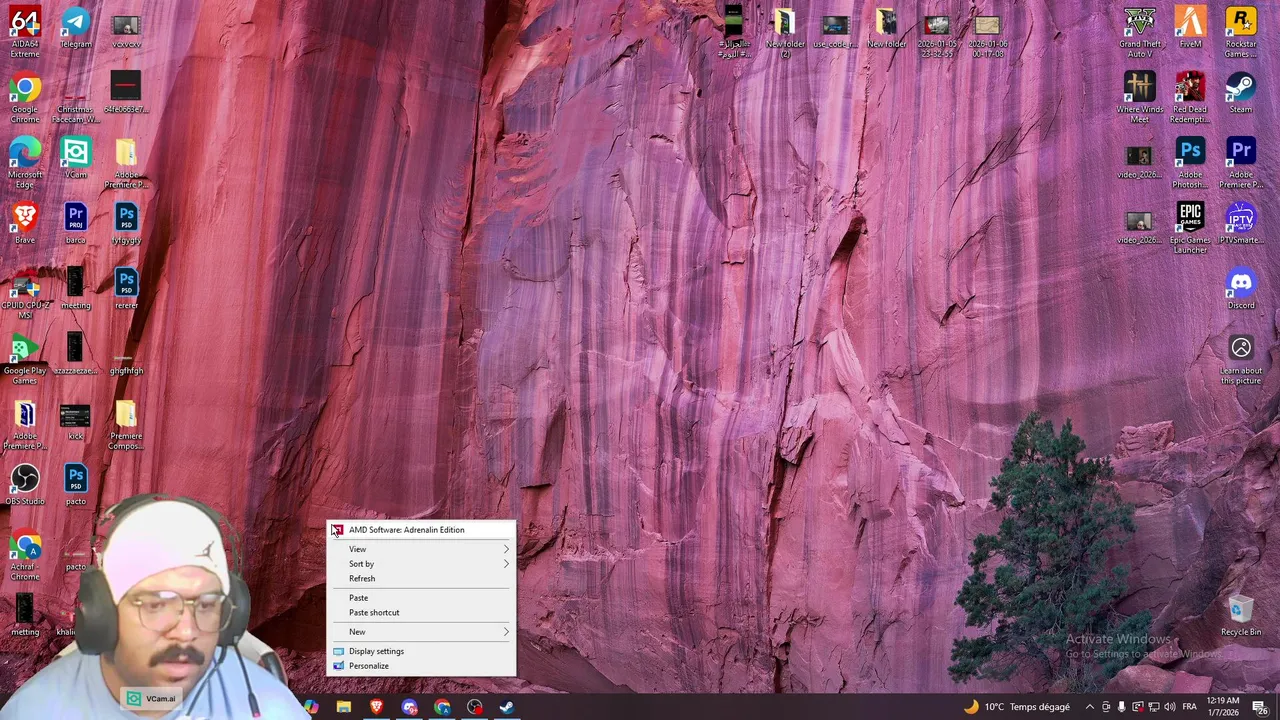Switch the FRA input language indicator

(x=1190, y=707)
